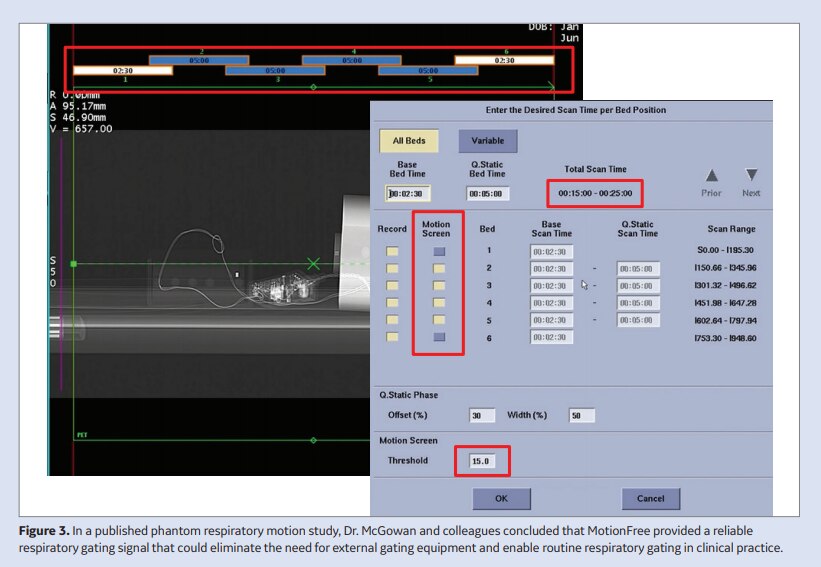Toggle Motion Screen for bed 3
The image size is (821, 567).
pos(438,286)
